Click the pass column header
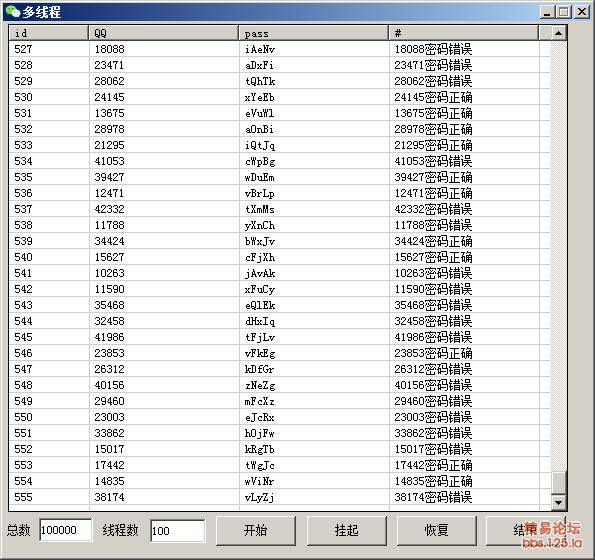This screenshot has width=595, height=560. pos(314,33)
